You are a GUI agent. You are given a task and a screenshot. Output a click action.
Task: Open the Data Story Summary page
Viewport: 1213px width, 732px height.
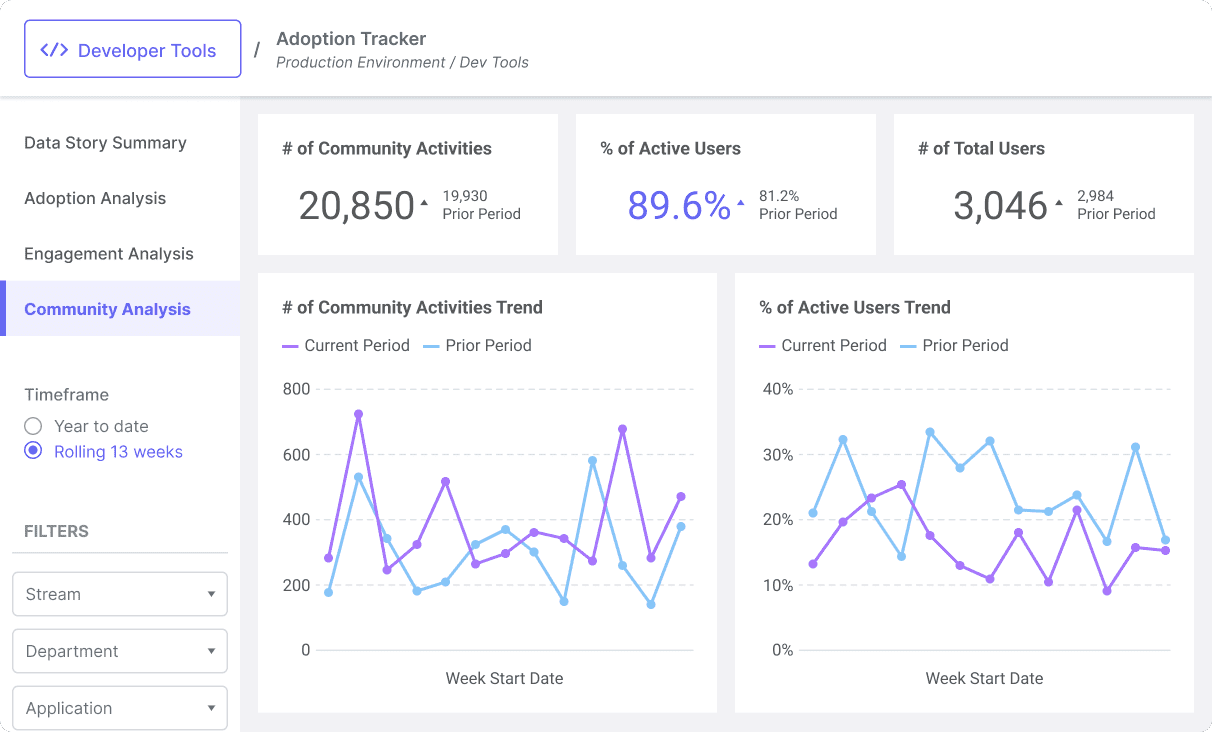point(105,142)
